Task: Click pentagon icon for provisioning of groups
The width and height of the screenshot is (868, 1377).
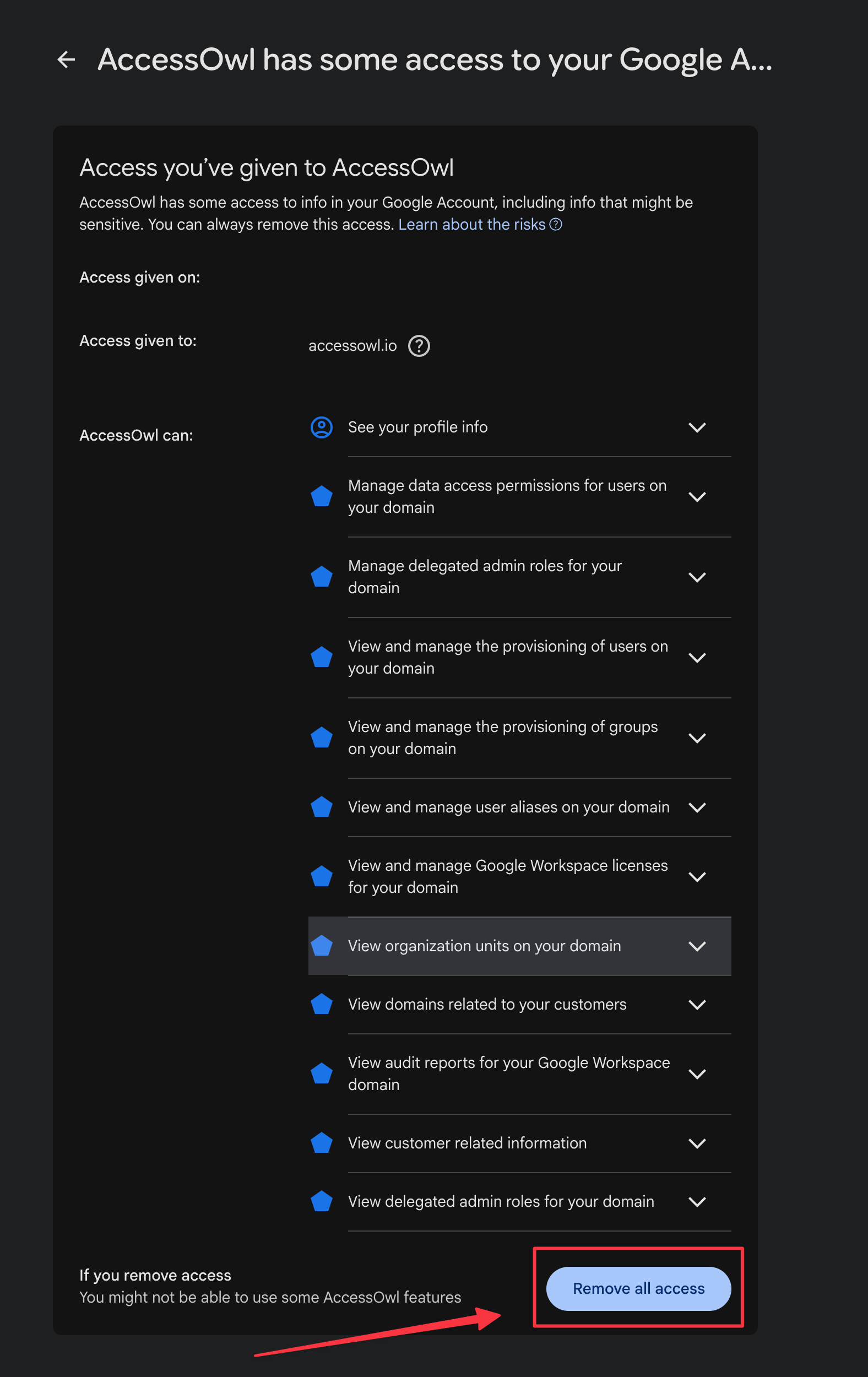Action: 321,737
